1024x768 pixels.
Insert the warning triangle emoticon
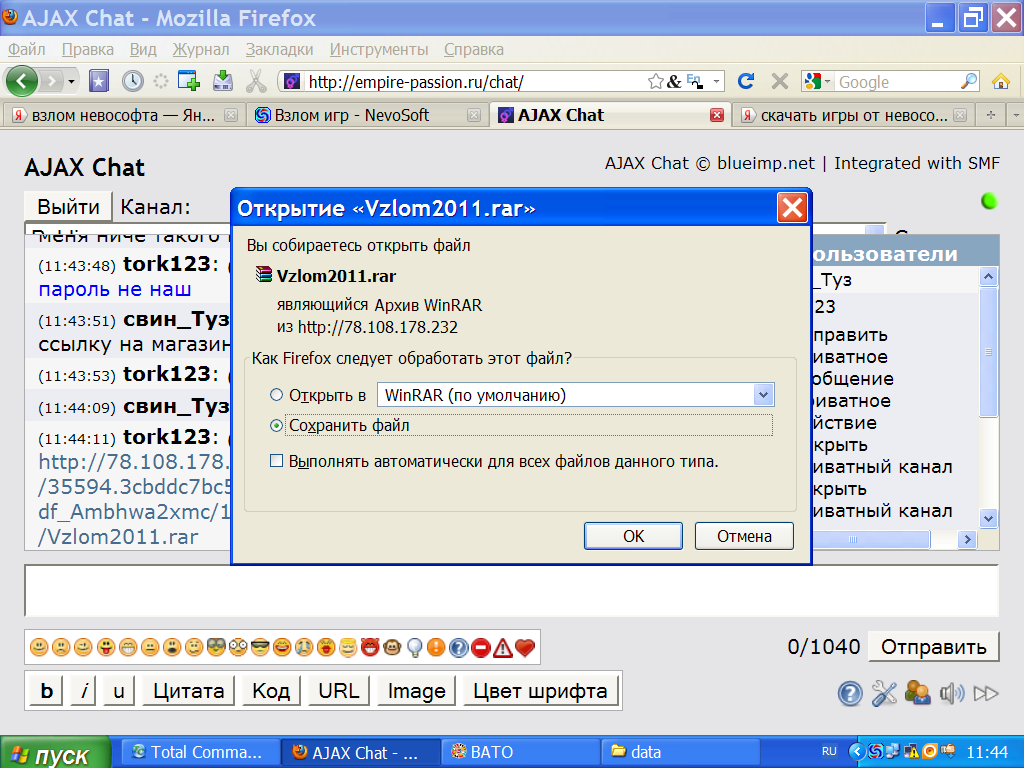click(x=503, y=647)
